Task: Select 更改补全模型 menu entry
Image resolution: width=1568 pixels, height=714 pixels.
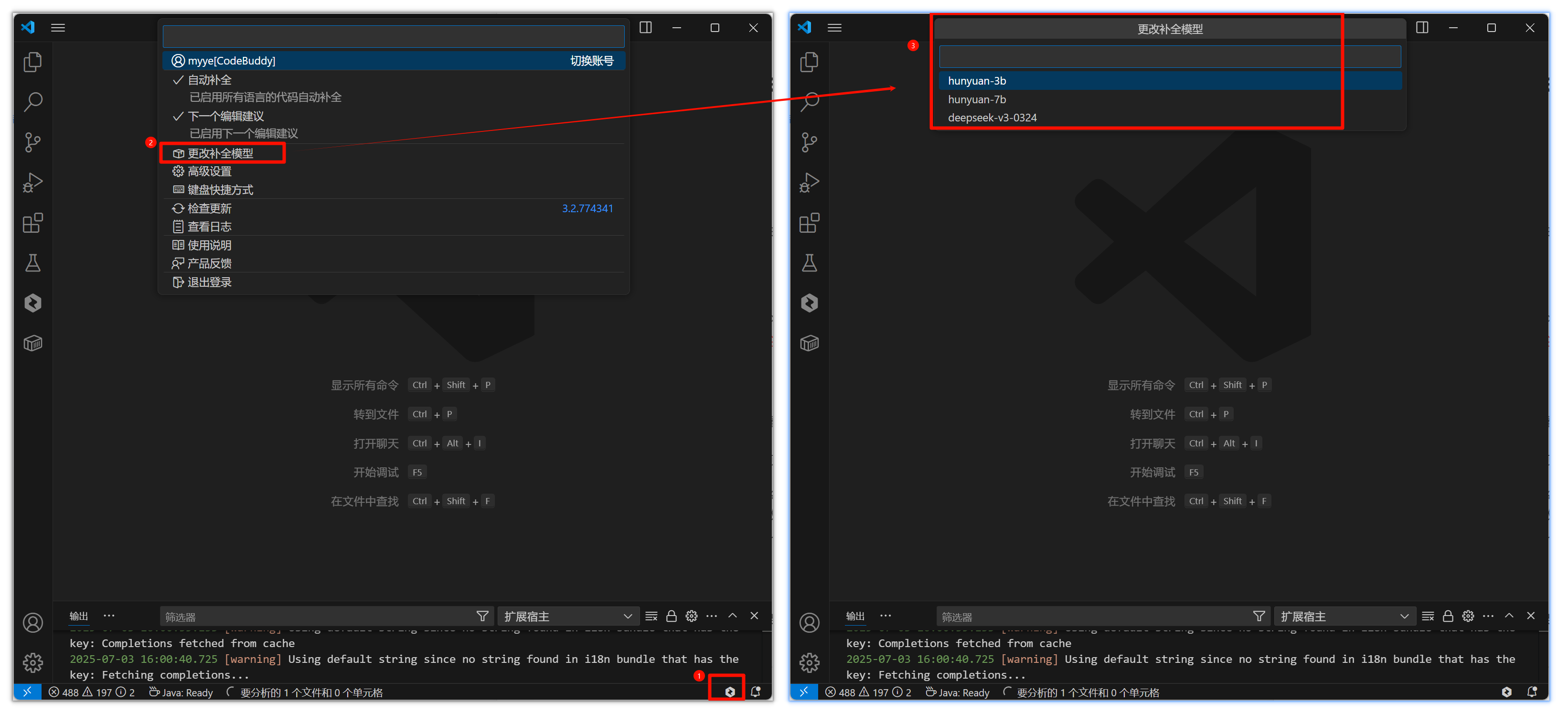Action: pos(220,153)
